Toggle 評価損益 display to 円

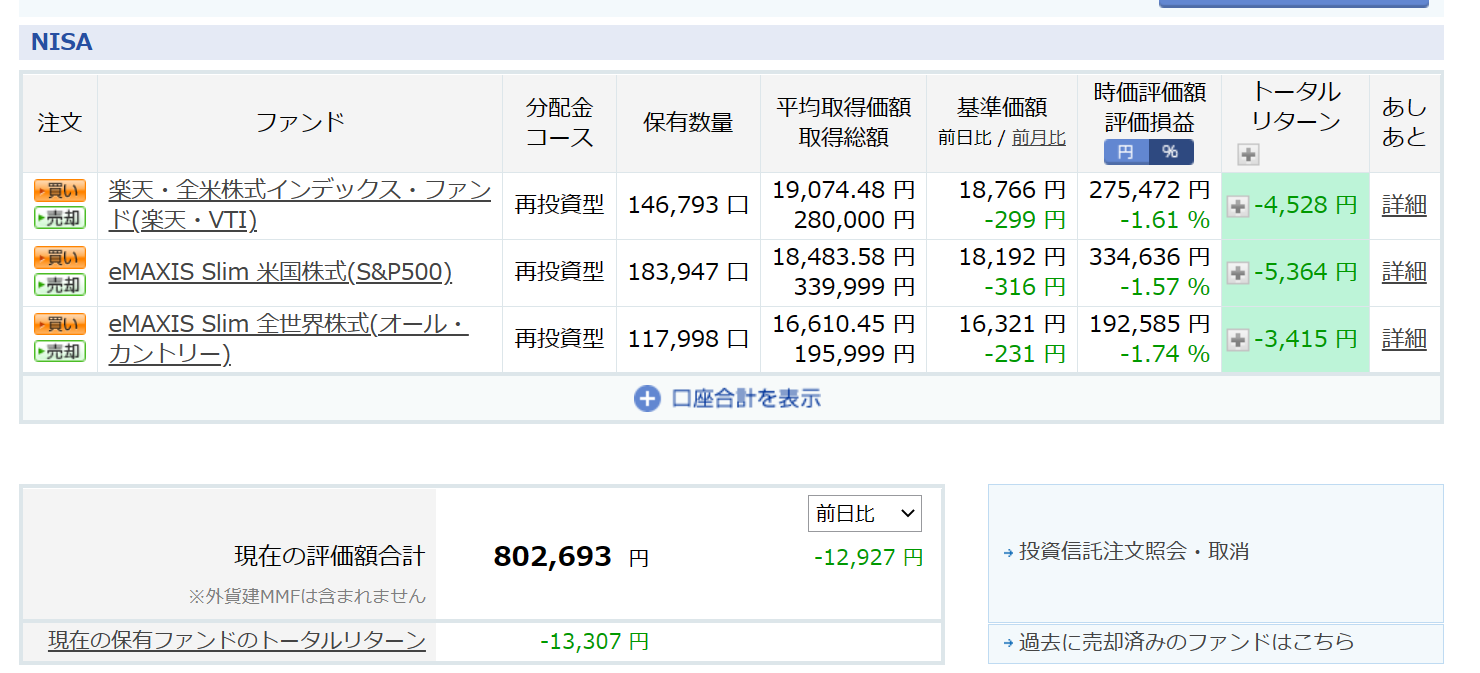click(1125, 152)
